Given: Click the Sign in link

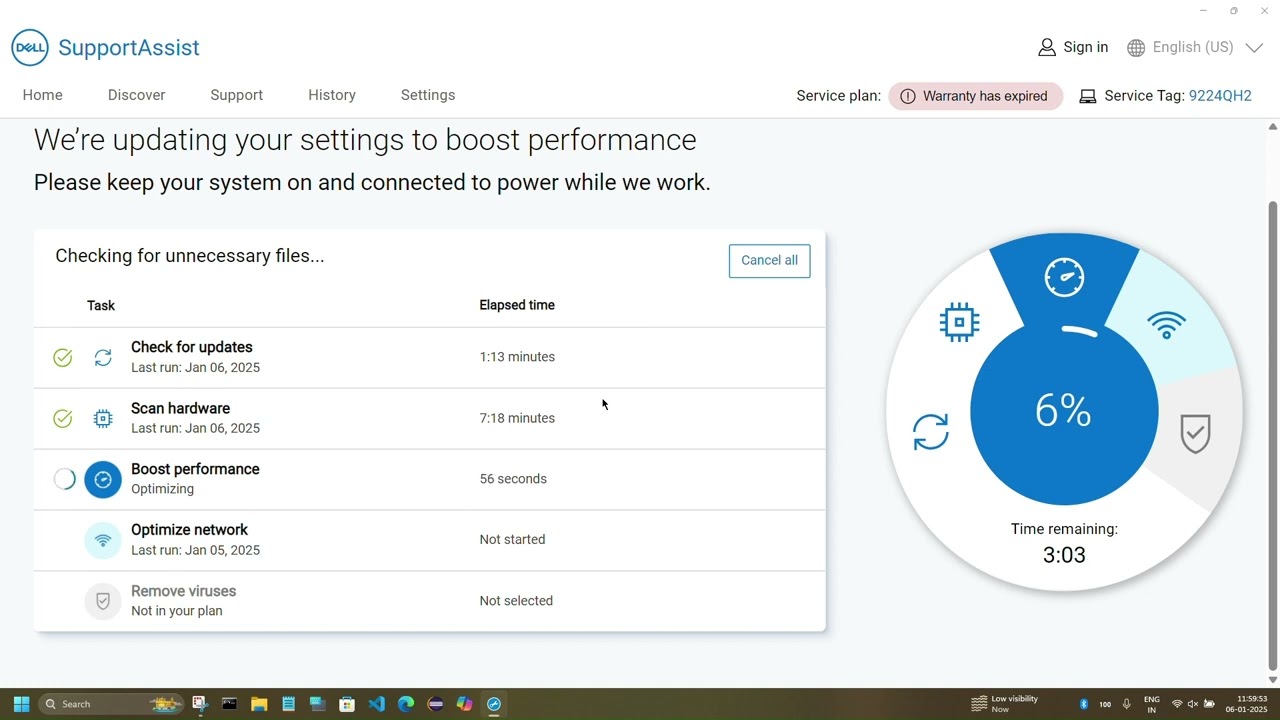Looking at the screenshot, I should pos(1086,47).
